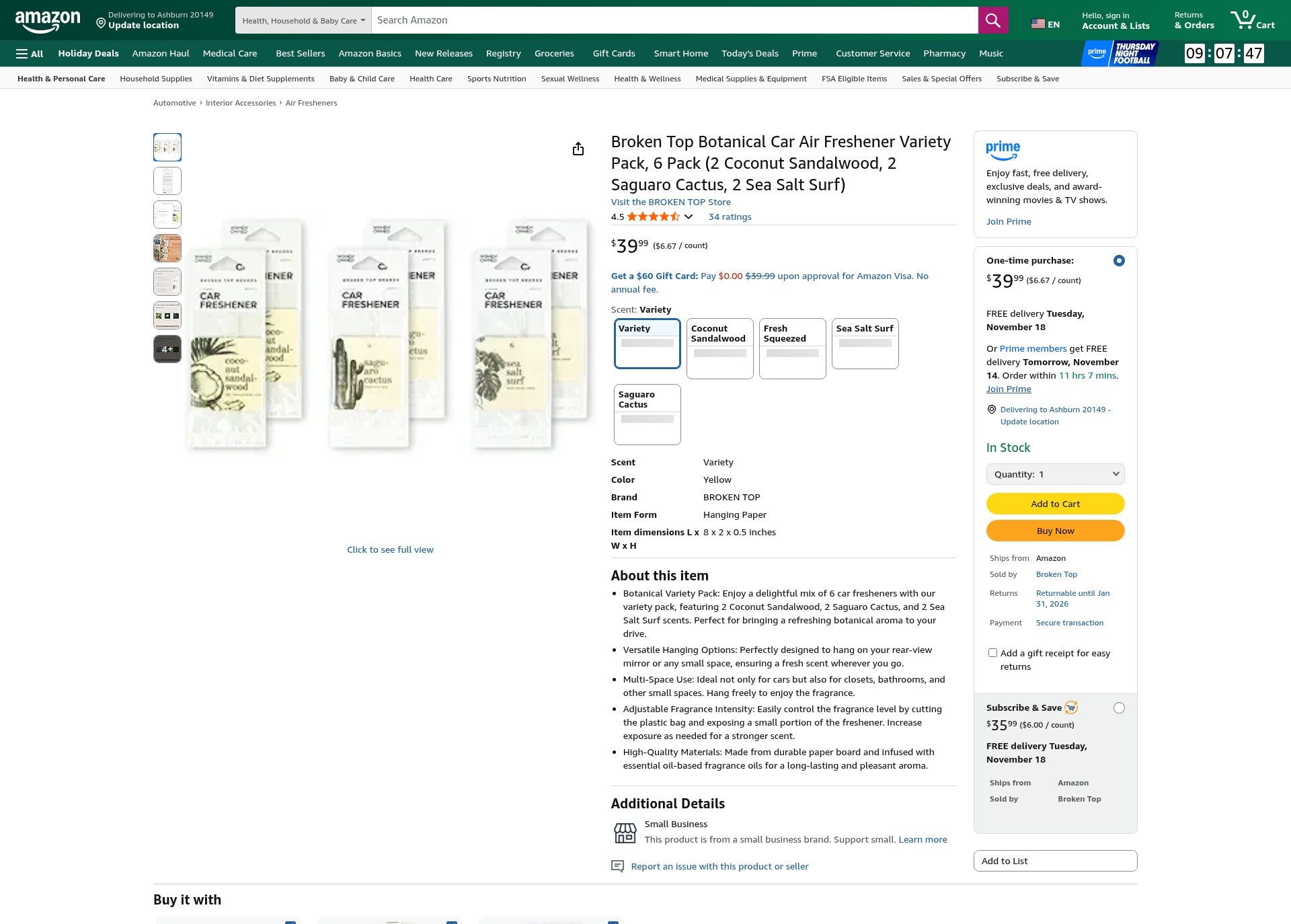The image size is (1291, 924).
Task: Click the Interior Accessories breadcrumb
Action: 241,103
